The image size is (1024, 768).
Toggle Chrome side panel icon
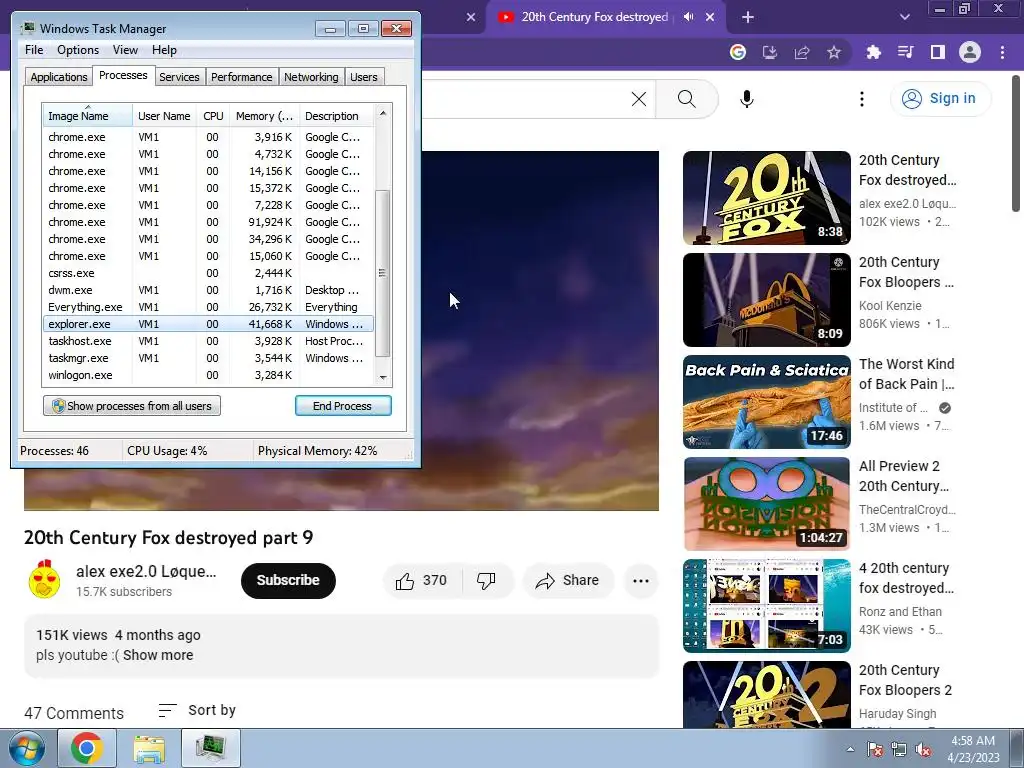tap(938, 52)
